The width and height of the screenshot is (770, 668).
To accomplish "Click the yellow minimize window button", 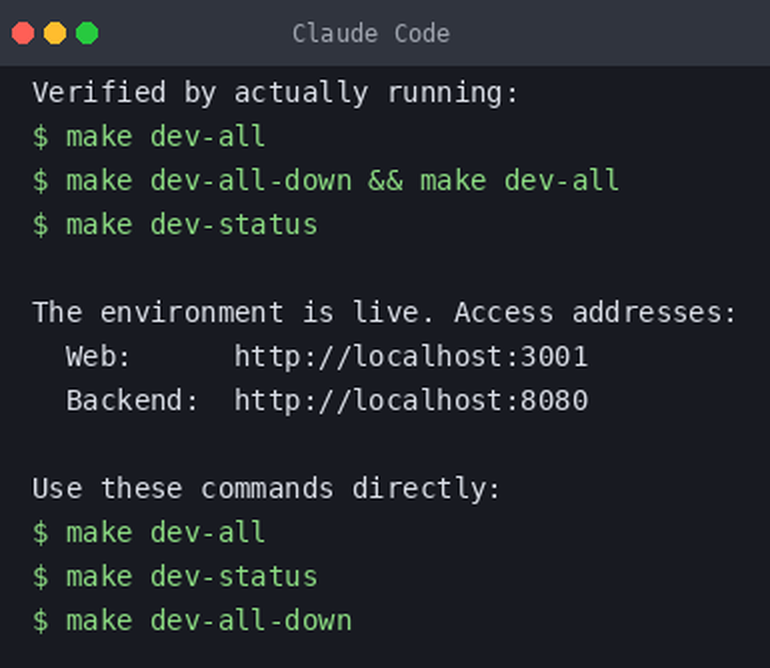I will [55, 33].
